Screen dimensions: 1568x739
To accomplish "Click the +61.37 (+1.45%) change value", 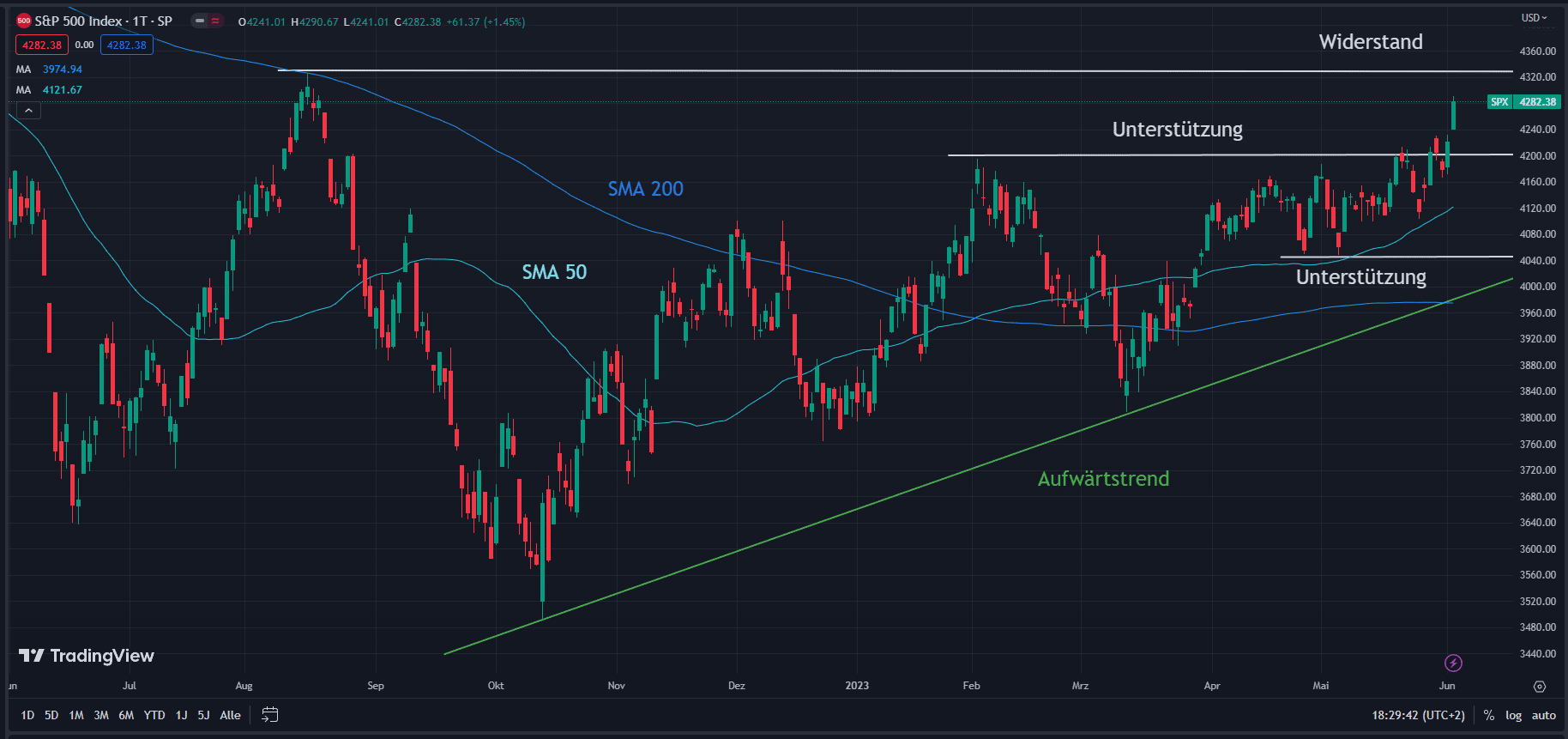I will click(x=485, y=21).
